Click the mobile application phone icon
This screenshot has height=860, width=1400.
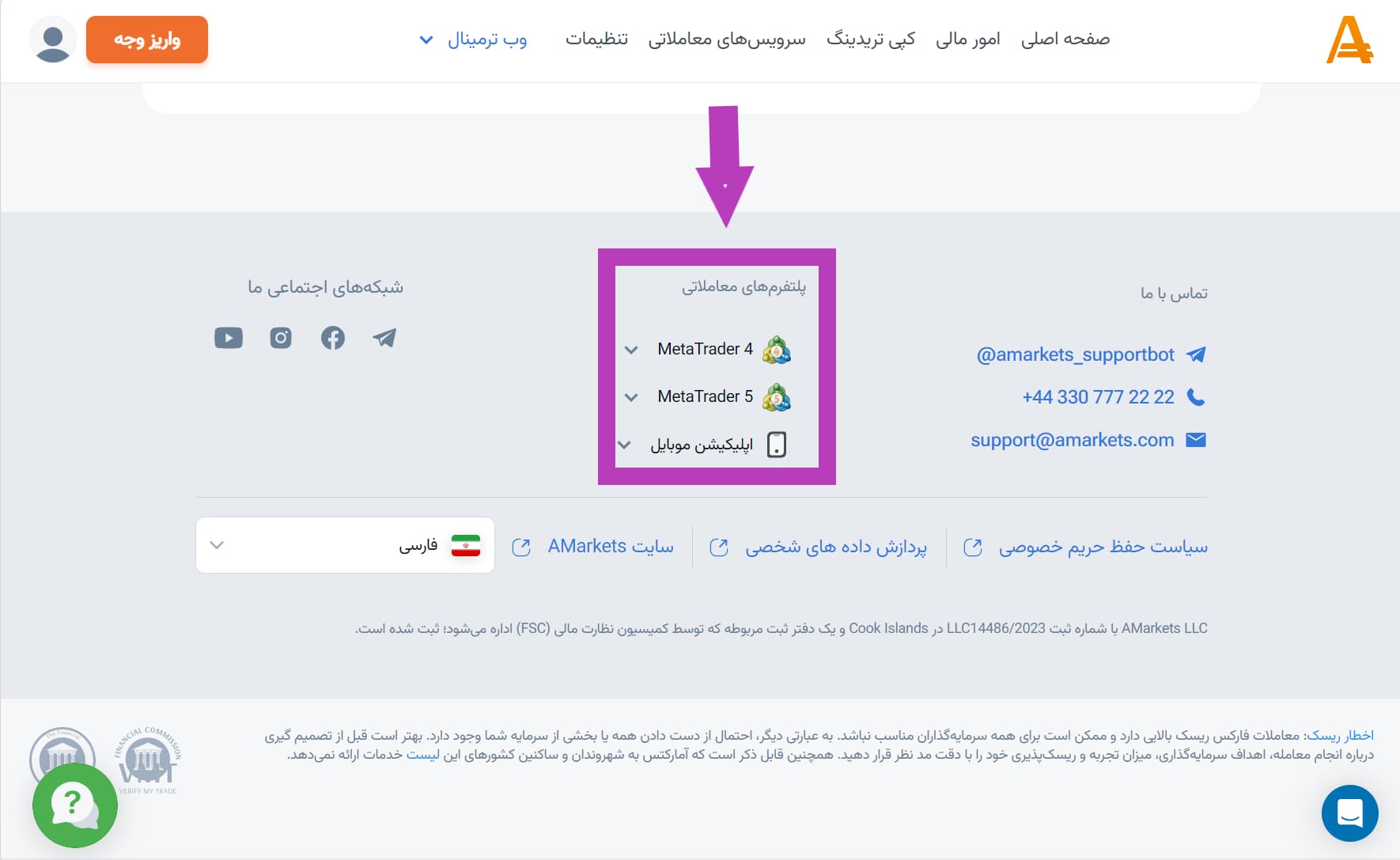(x=777, y=445)
